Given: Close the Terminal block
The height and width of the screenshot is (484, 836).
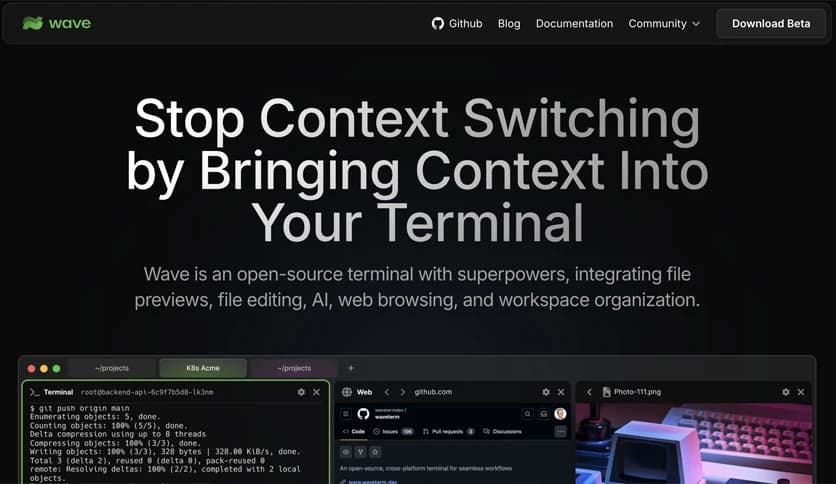Looking at the screenshot, I should pos(316,392).
